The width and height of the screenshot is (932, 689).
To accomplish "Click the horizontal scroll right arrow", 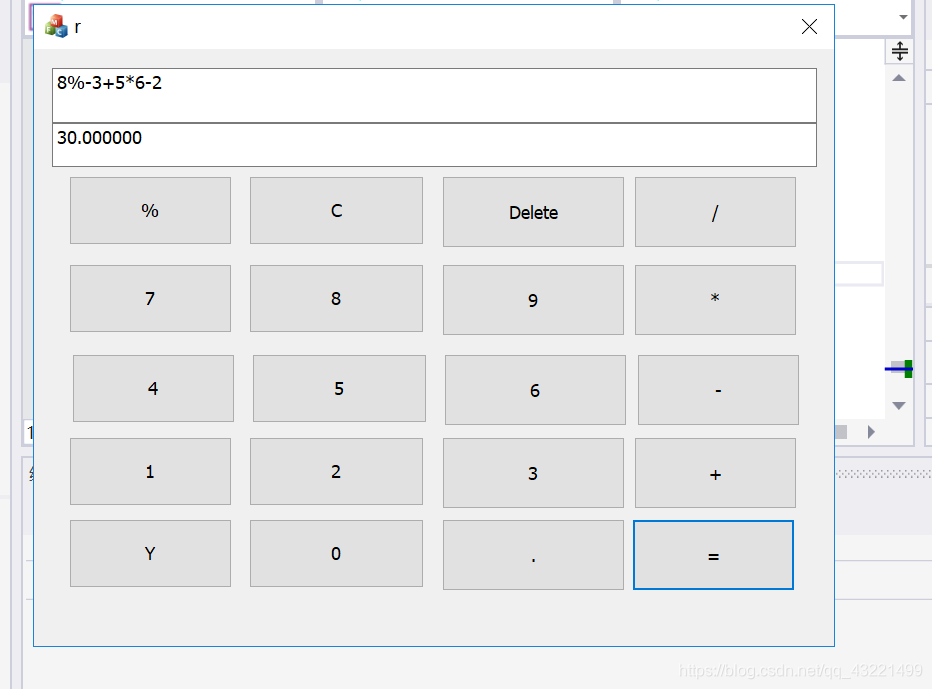I will 871,432.
